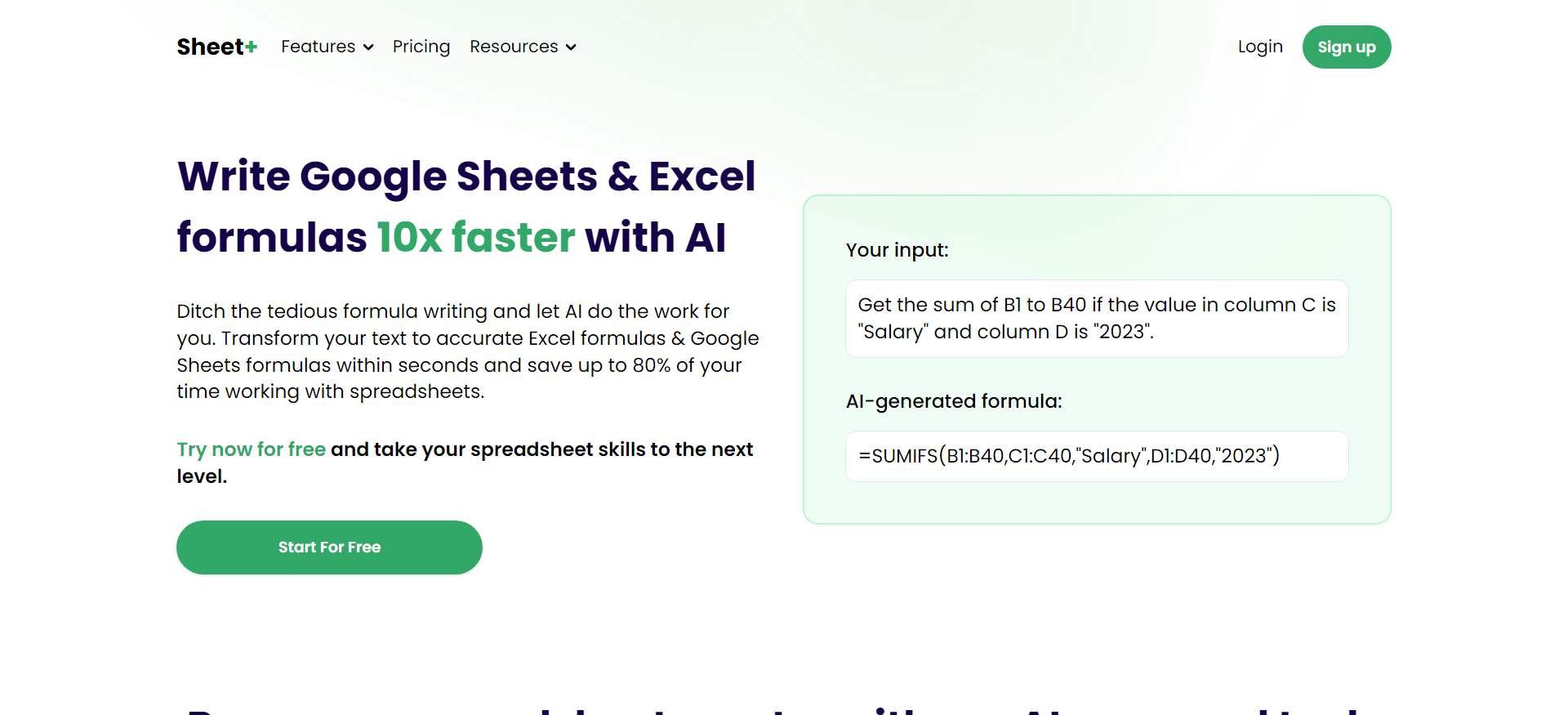Expand the chevron next to Features
Image resolution: width=1568 pixels, height=715 pixels.
(368, 47)
